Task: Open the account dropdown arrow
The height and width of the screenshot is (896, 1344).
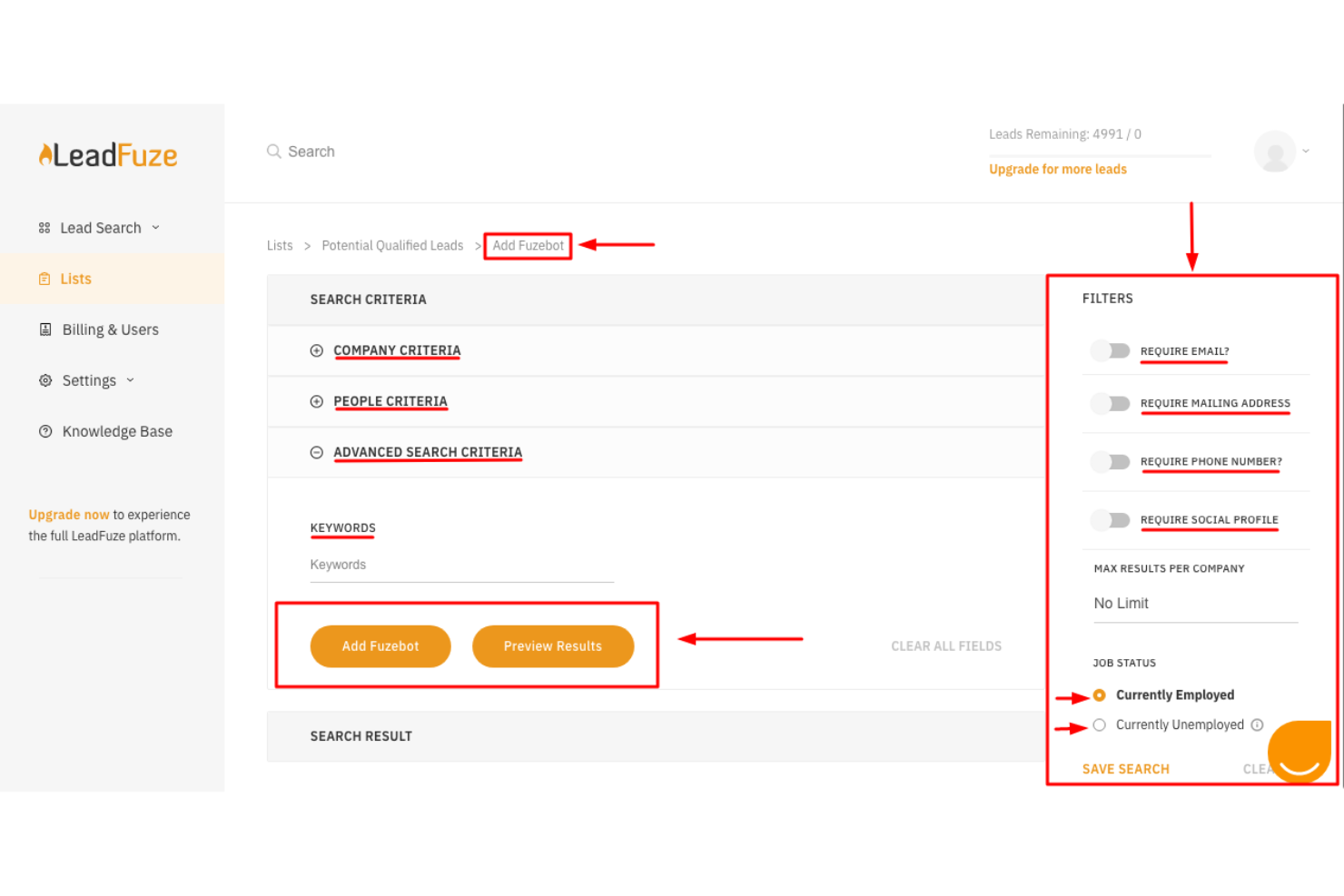Action: click(1306, 151)
